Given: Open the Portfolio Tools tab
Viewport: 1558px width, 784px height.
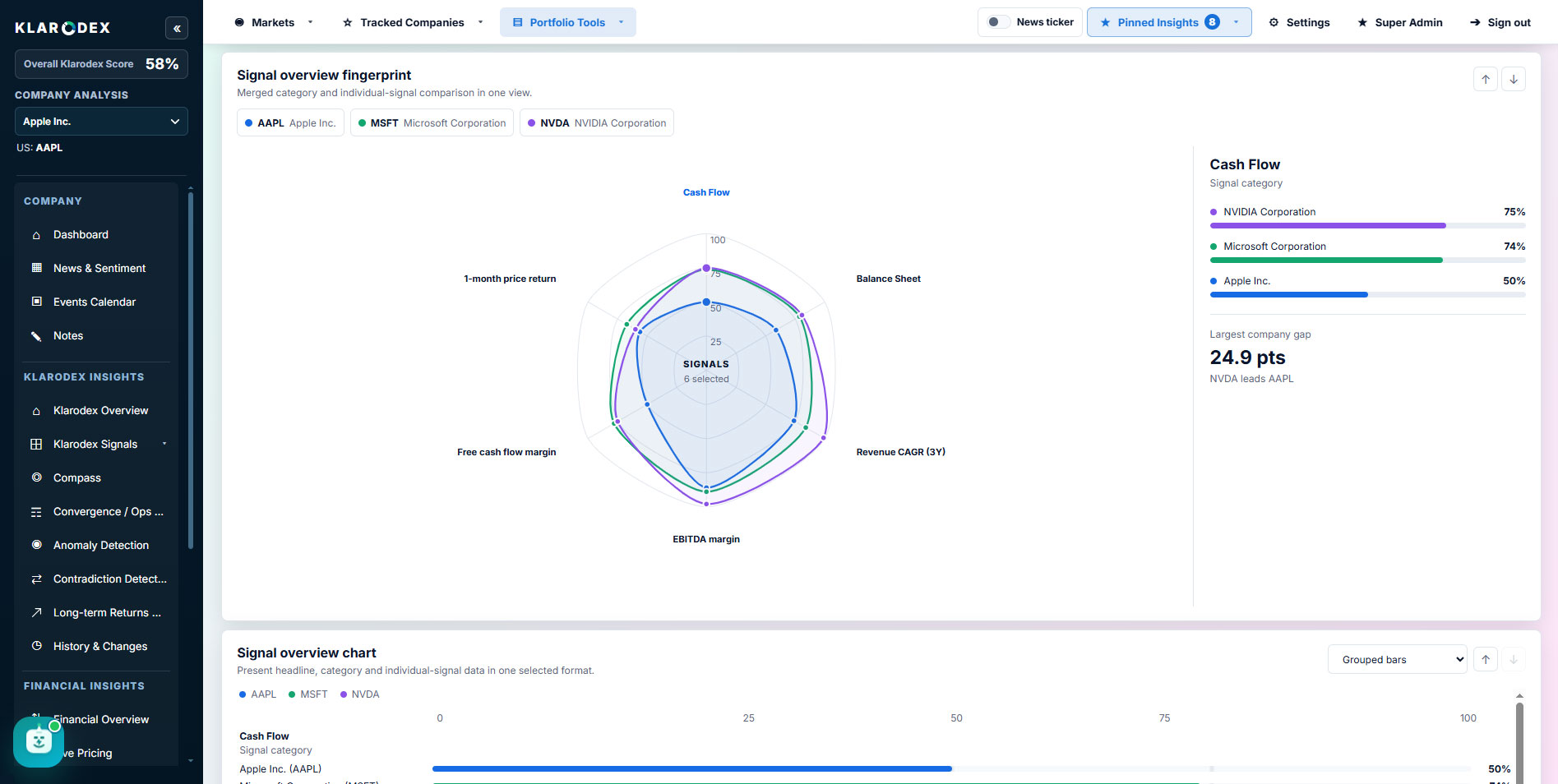Looking at the screenshot, I should point(567,22).
